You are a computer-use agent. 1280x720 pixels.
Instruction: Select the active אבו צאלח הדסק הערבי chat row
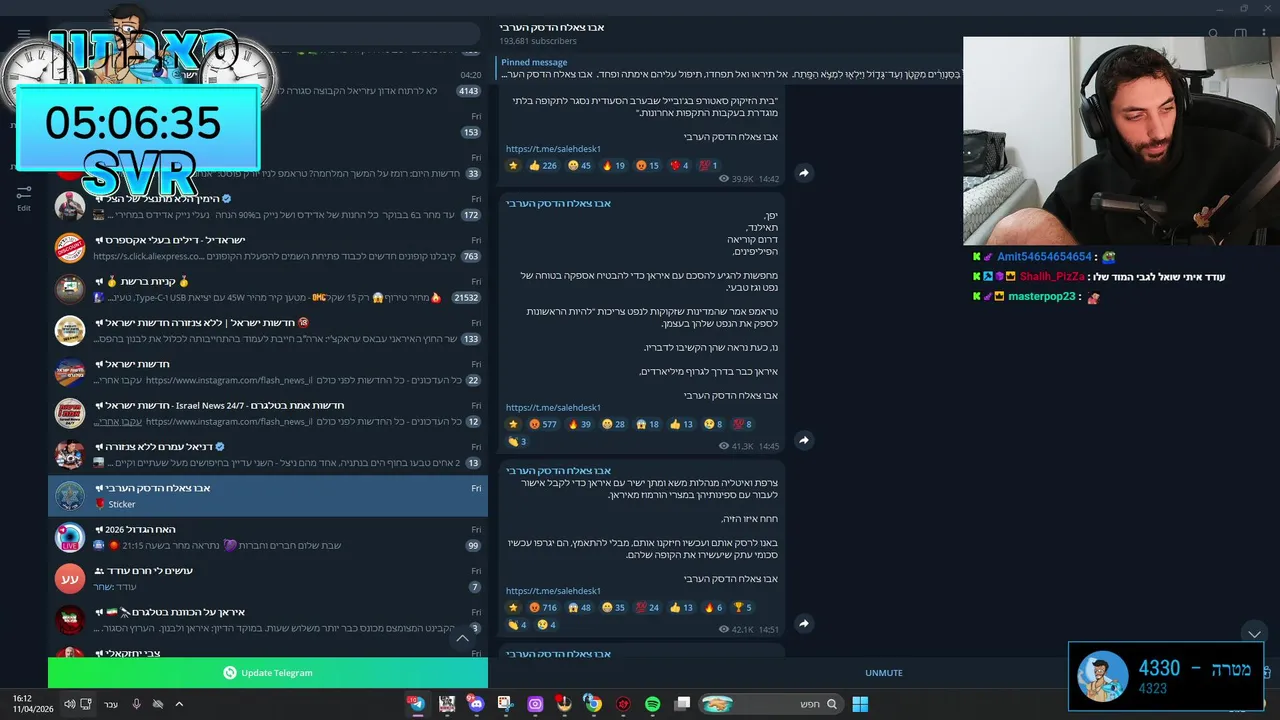pos(268,496)
